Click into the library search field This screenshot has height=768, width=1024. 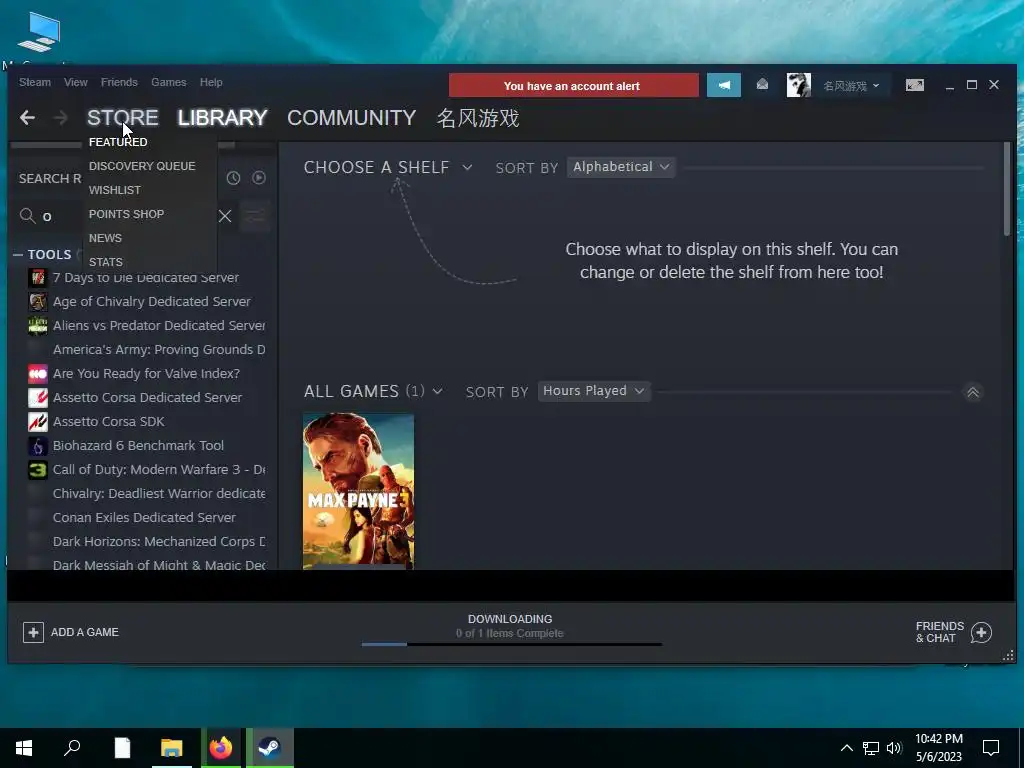[x=127, y=216]
